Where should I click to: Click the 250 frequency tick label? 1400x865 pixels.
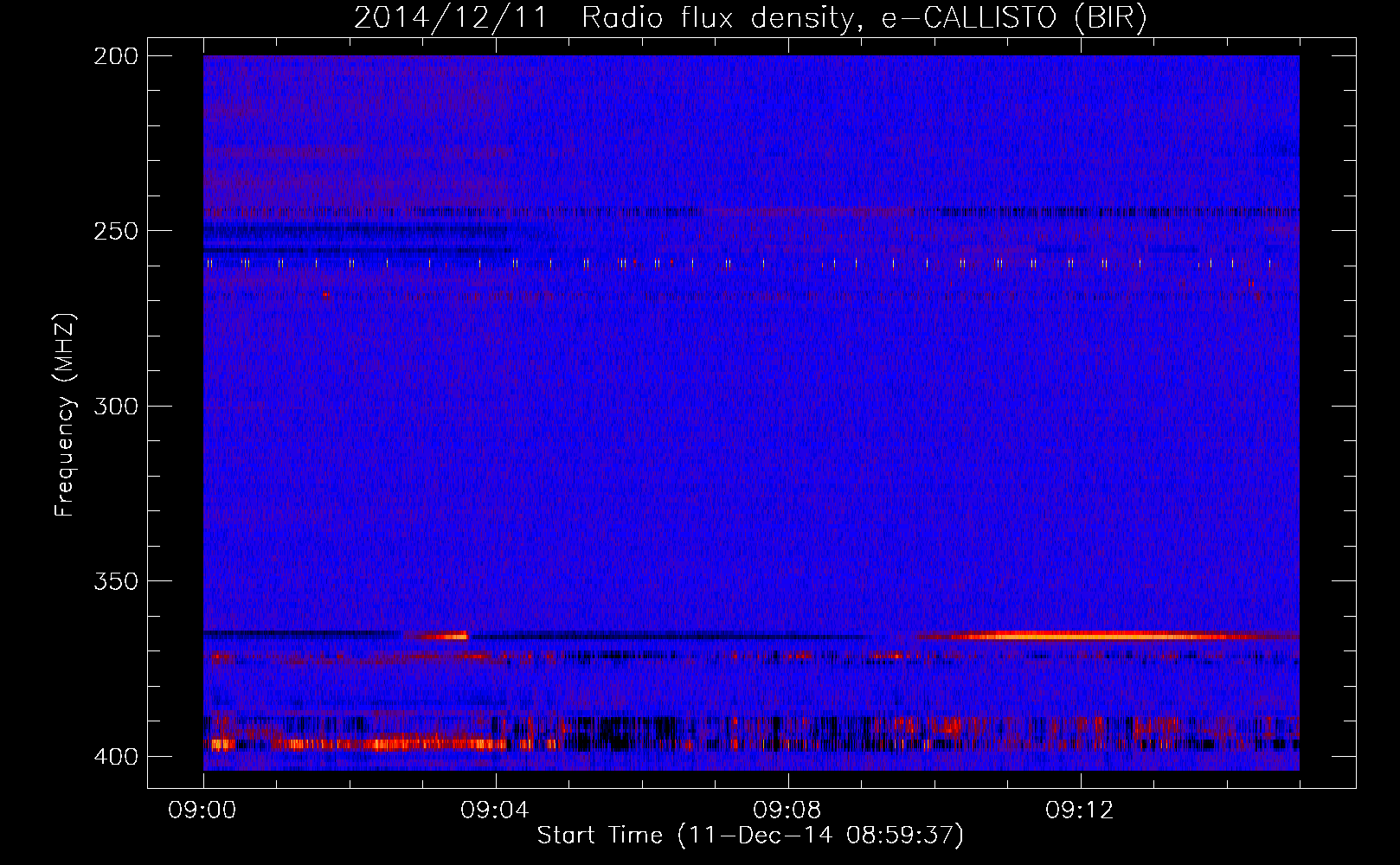click(115, 231)
